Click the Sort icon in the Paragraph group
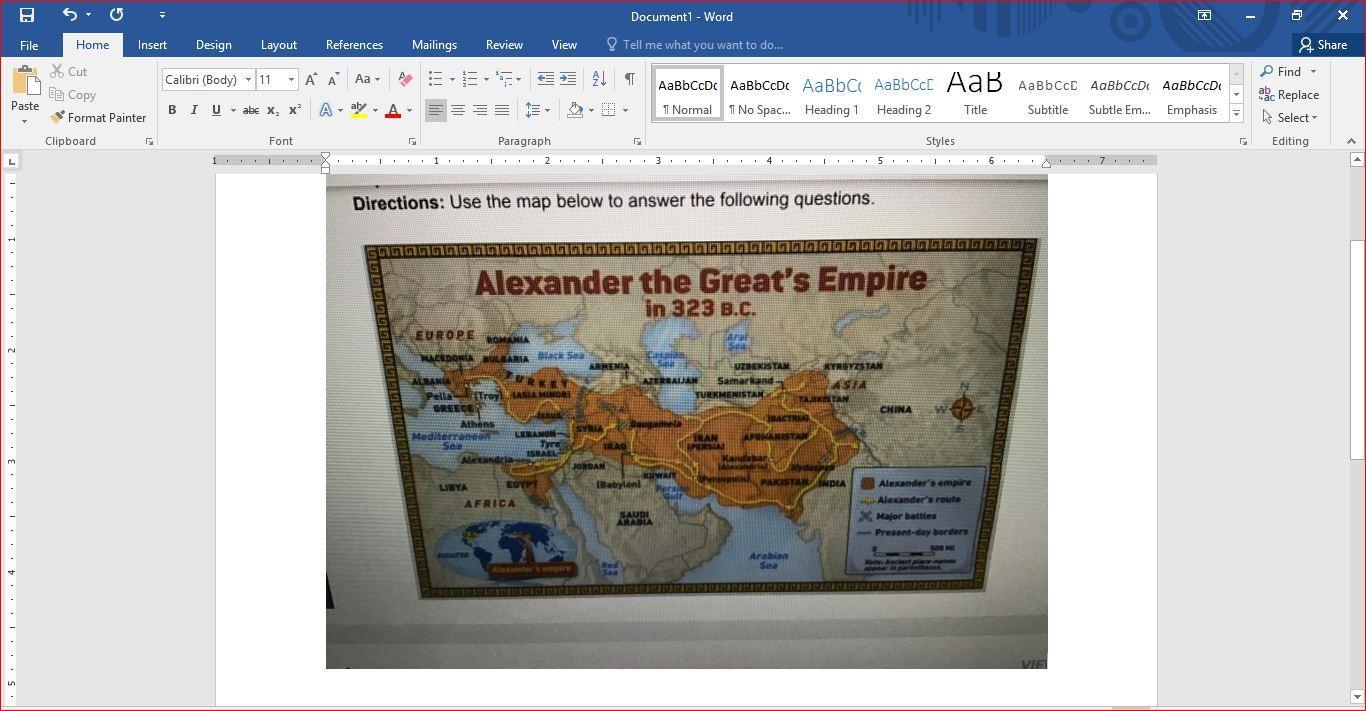 (x=599, y=79)
